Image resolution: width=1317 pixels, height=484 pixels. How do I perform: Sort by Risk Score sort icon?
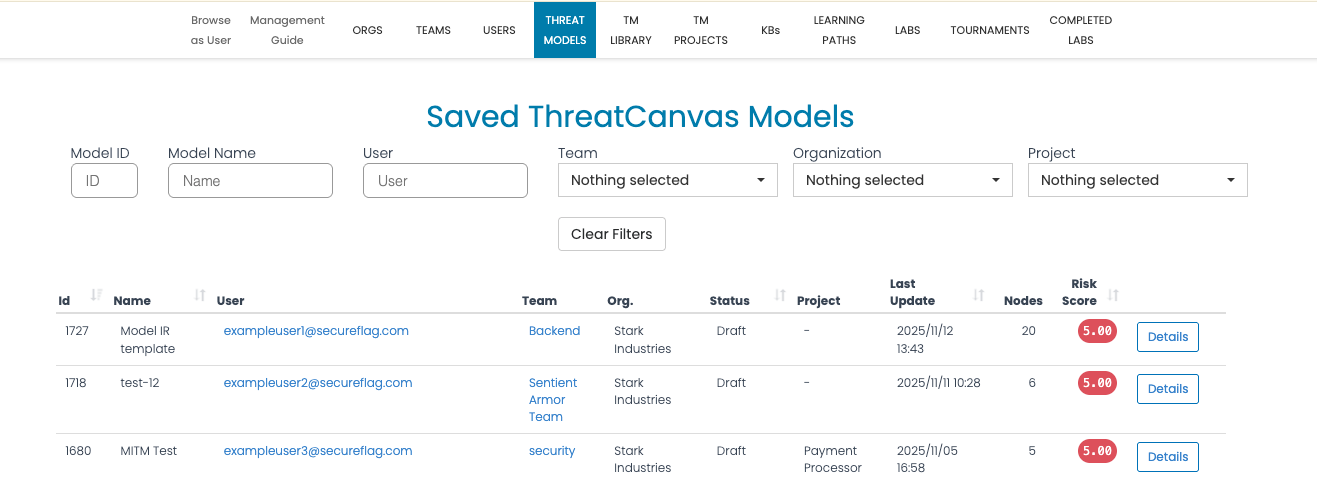[1113, 295]
